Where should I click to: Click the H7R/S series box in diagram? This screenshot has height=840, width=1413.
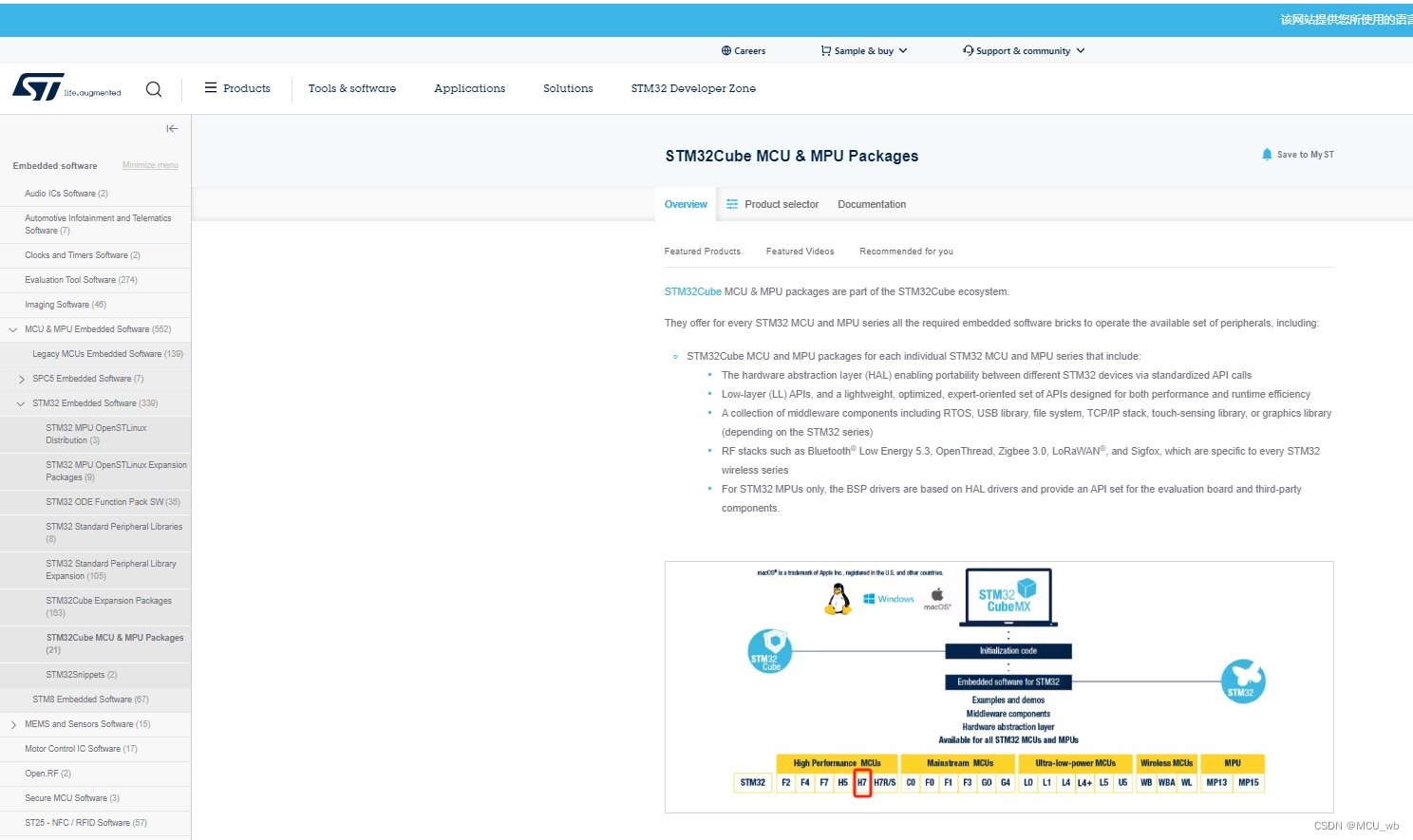(885, 783)
